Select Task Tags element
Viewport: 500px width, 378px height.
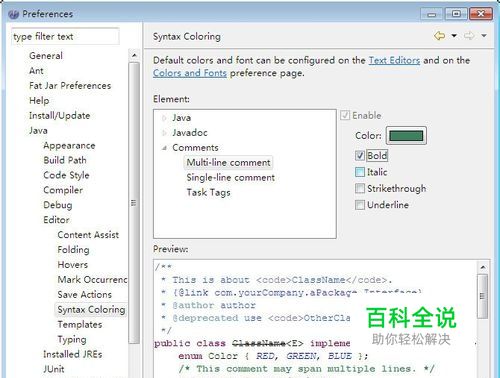(x=208, y=192)
